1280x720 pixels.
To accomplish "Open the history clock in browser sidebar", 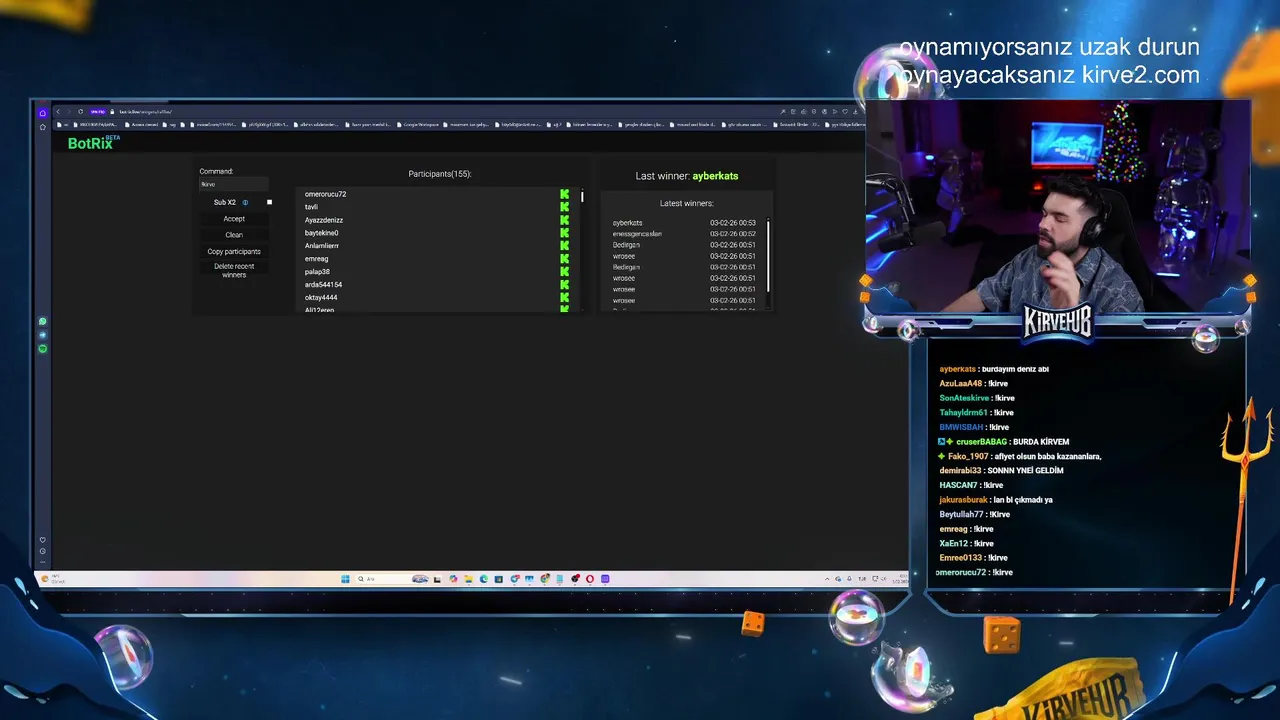I will tap(42, 551).
